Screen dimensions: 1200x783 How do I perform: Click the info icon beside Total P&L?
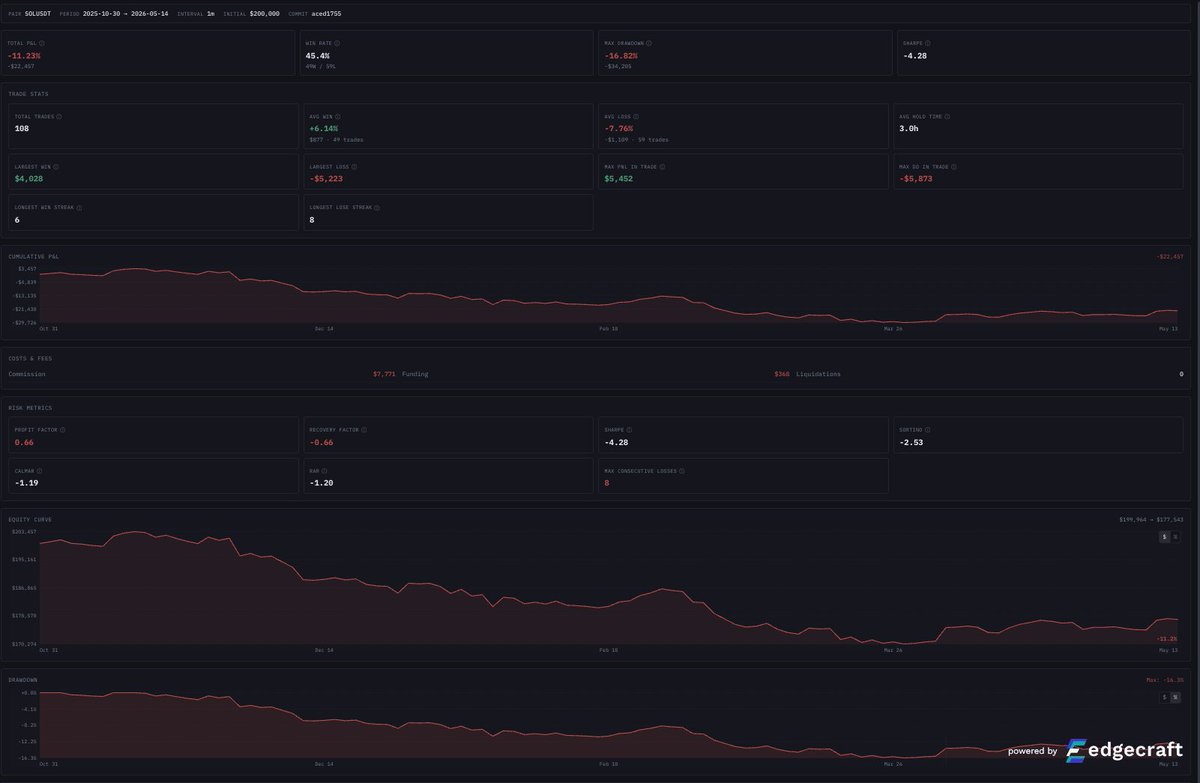pos(41,44)
